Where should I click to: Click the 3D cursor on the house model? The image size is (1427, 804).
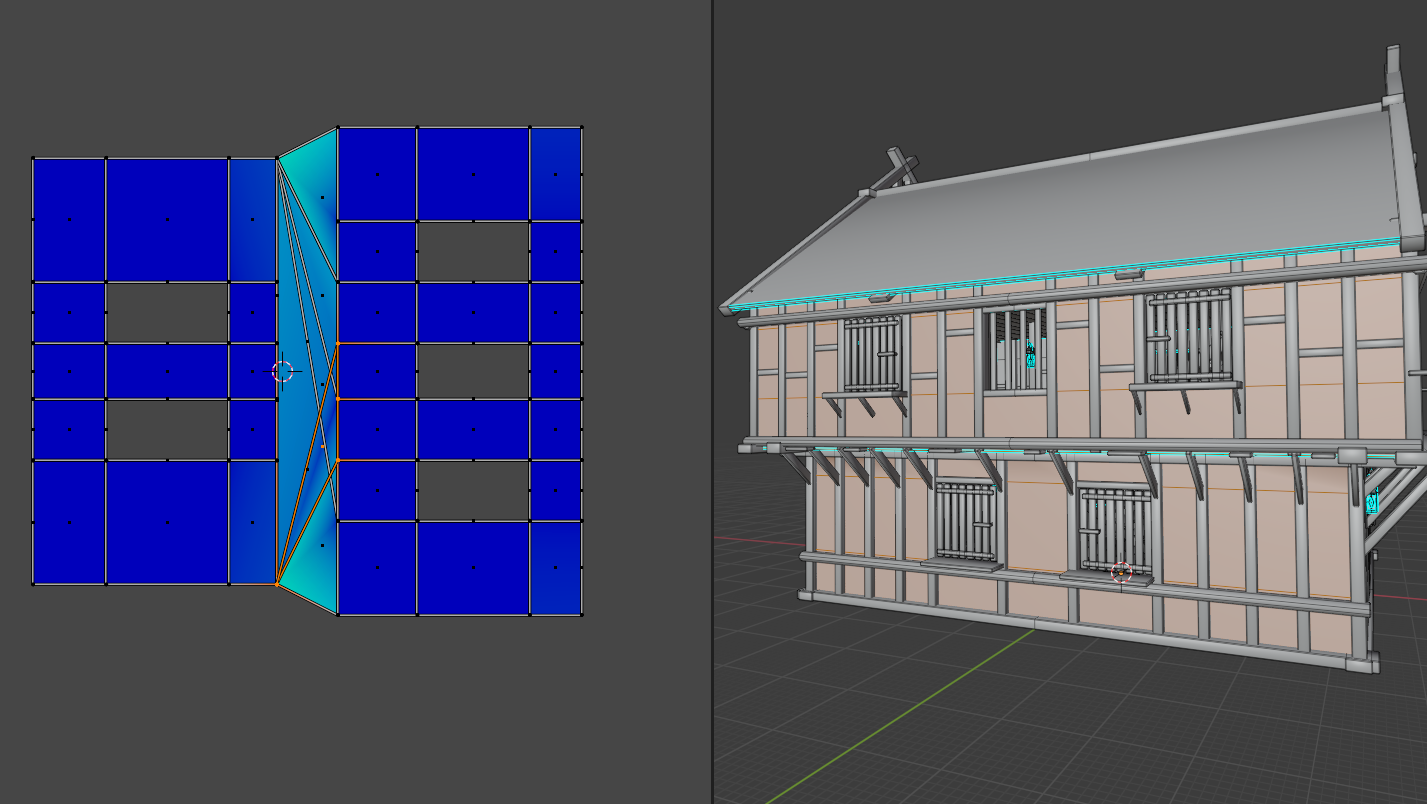1121,571
